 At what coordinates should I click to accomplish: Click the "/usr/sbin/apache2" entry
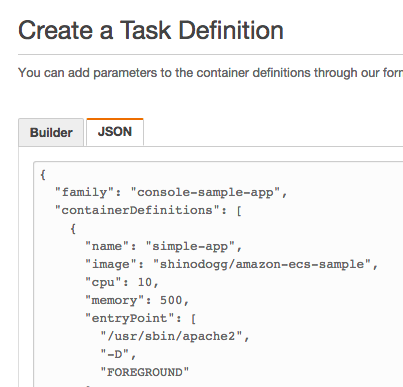pos(175,336)
